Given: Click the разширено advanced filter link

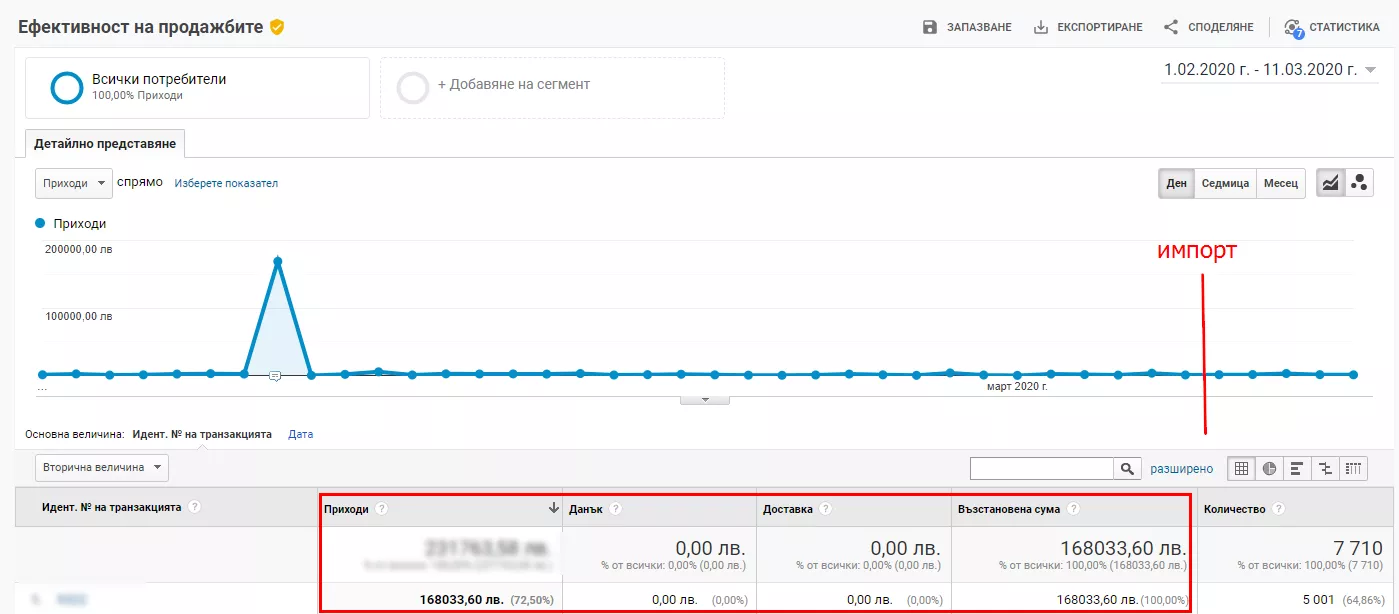Looking at the screenshot, I should [x=1181, y=468].
